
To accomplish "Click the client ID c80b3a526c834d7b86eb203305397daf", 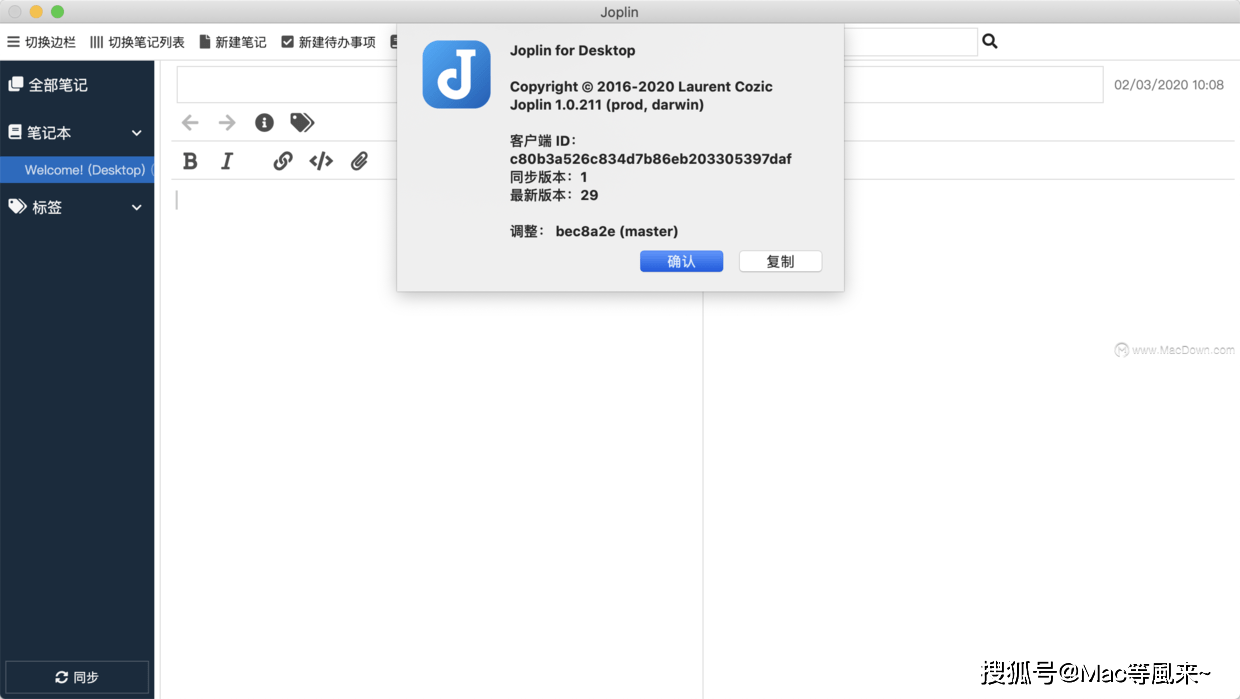I will pyautogui.click(x=651, y=159).
